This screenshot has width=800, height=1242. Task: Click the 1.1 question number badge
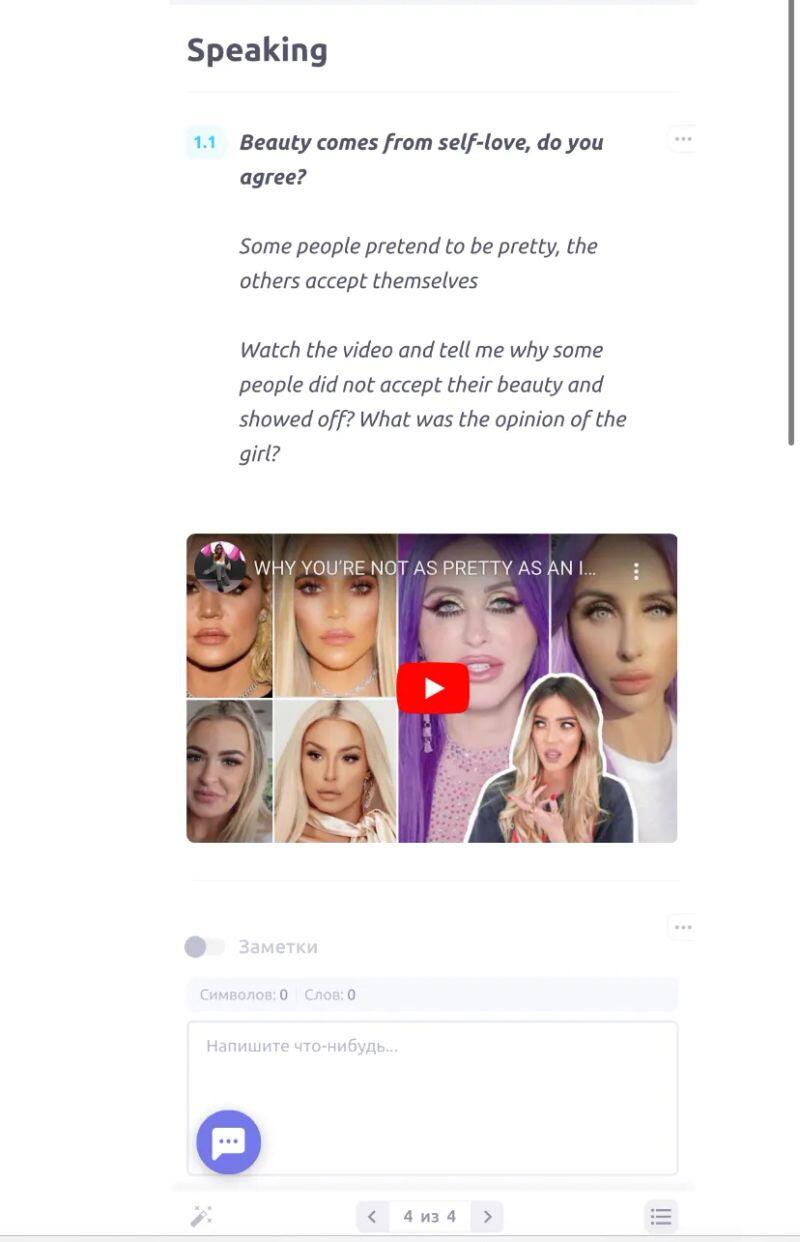coord(205,142)
